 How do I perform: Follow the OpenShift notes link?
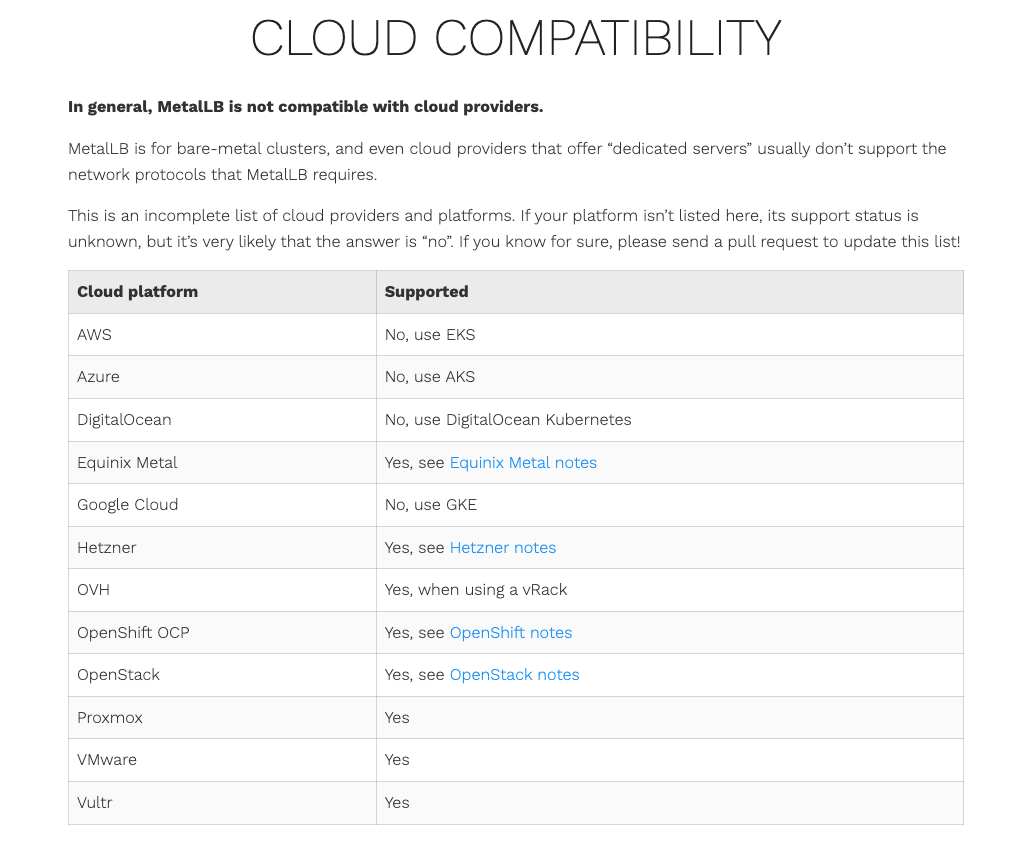tap(510, 632)
